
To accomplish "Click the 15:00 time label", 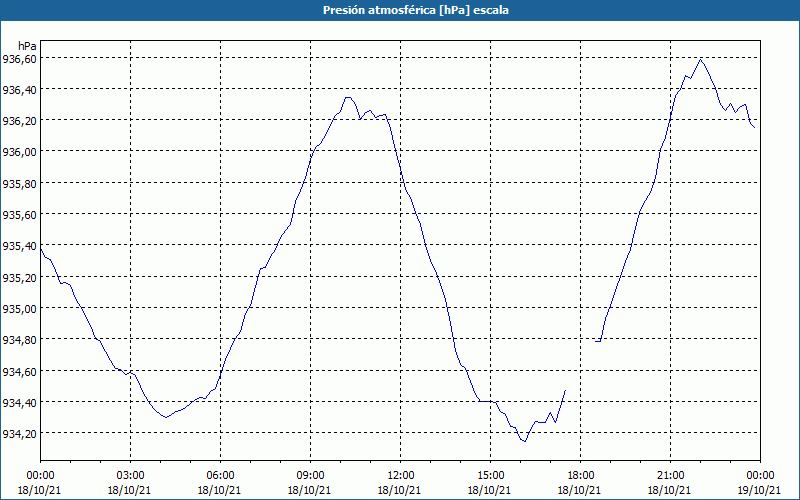I will pos(490,476).
